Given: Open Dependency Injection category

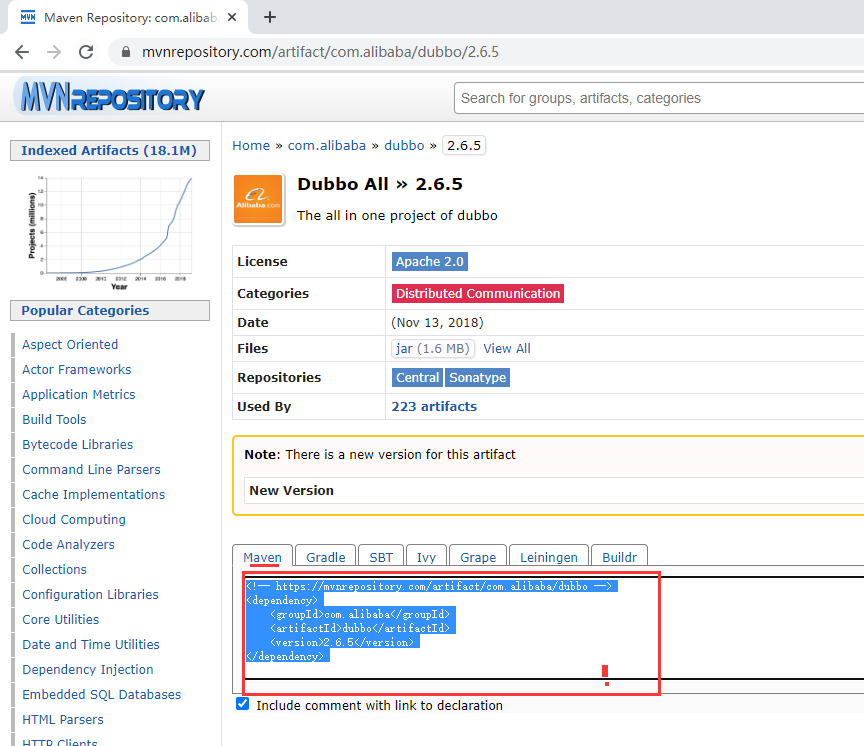Looking at the screenshot, I should tap(88, 669).
